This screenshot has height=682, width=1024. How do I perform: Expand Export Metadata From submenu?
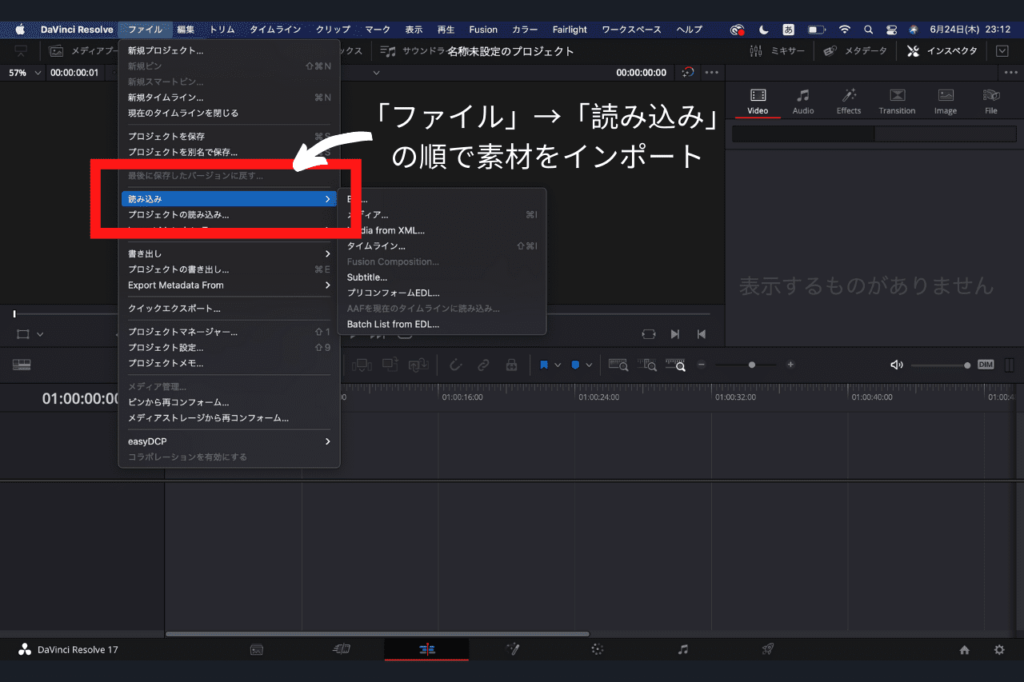click(229, 285)
